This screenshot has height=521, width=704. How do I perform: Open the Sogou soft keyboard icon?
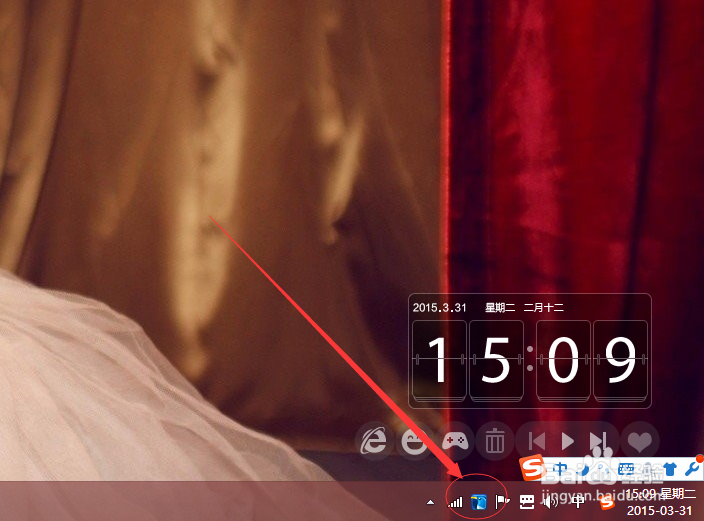coord(626,470)
